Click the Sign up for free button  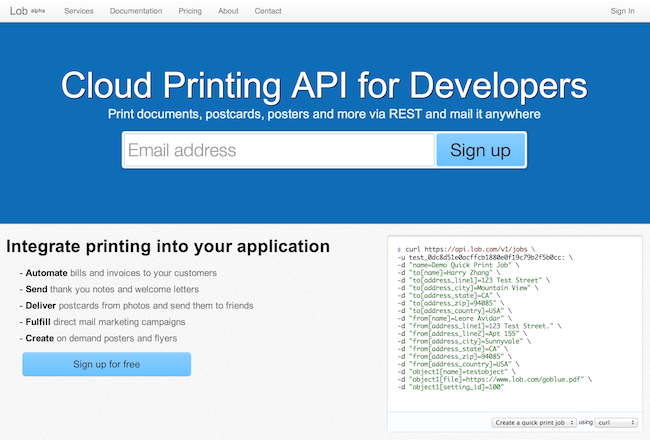106,364
